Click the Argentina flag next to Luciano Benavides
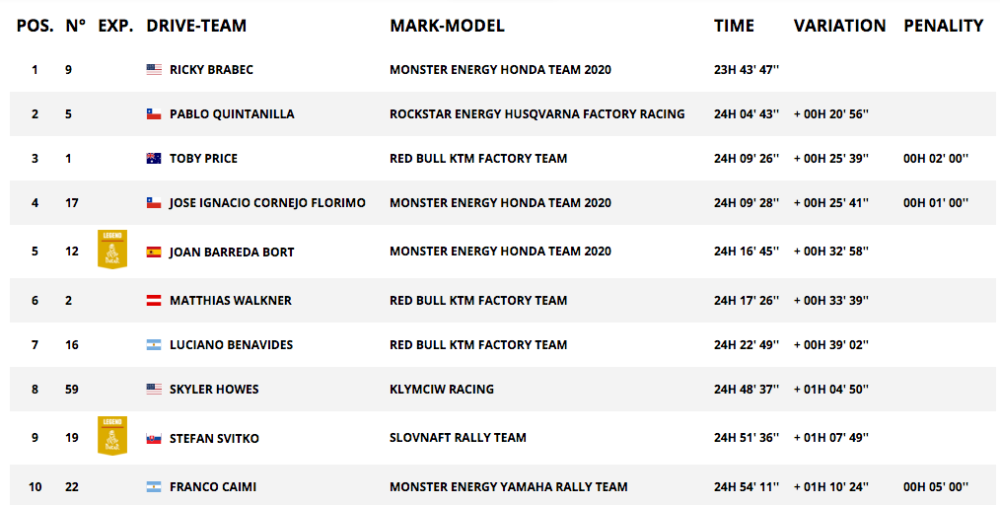Screen dimensions: 1000x505 coord(154,344)
